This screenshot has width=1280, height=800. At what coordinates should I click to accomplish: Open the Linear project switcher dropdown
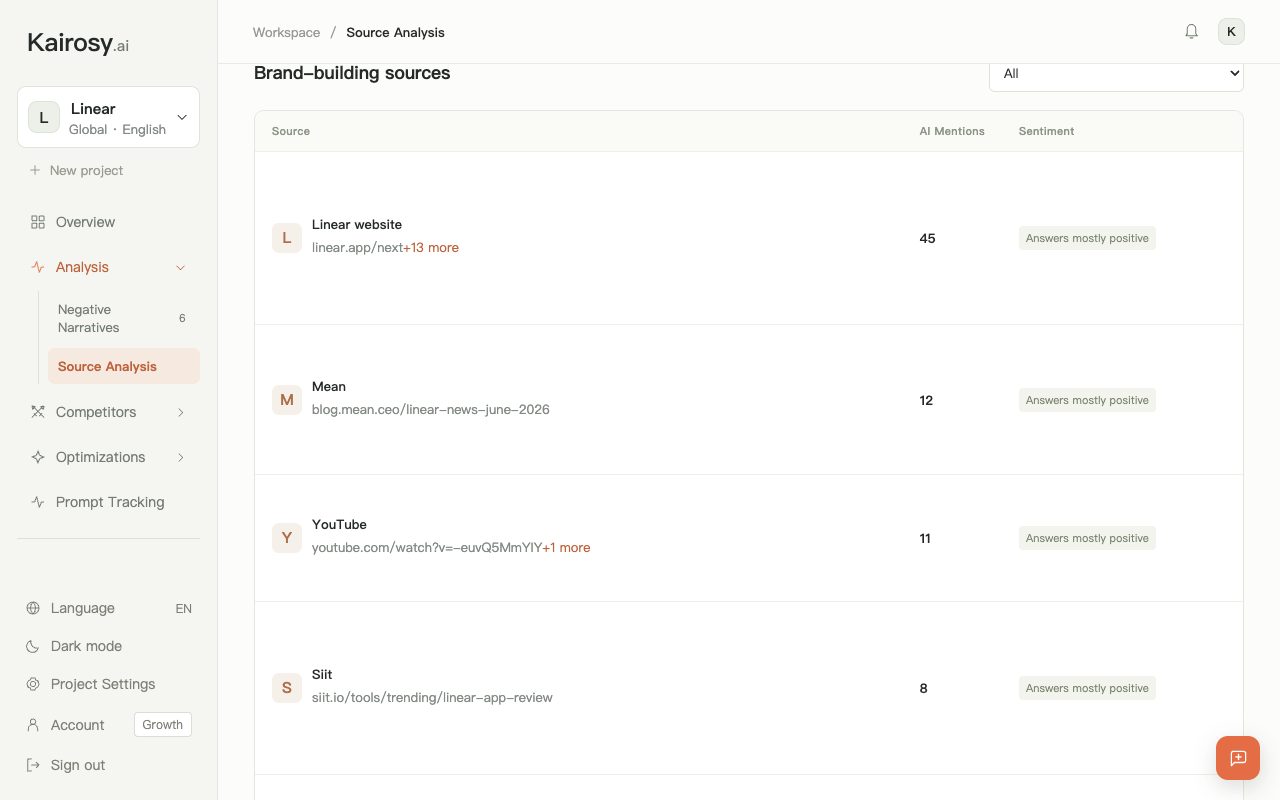[x=108, y=117]
